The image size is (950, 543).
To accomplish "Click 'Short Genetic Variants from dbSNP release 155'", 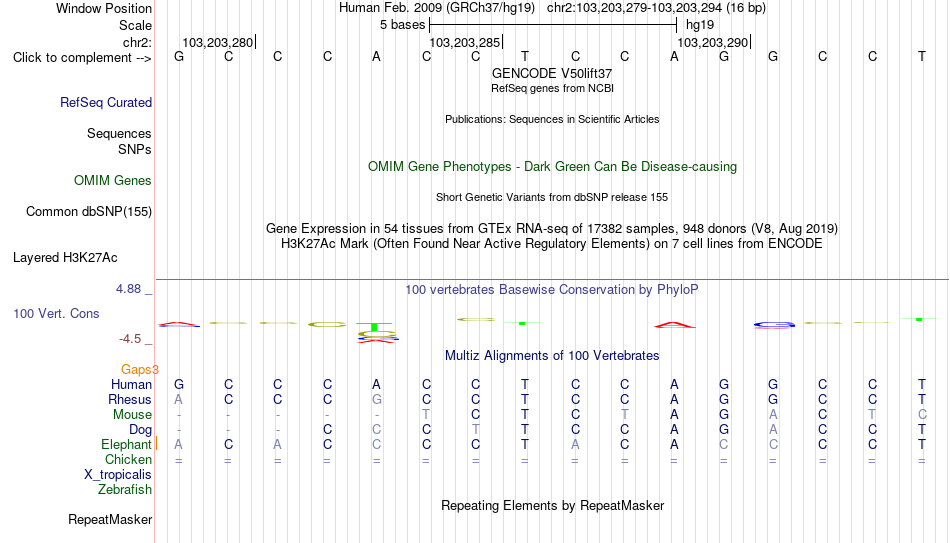I will (552, 198).
